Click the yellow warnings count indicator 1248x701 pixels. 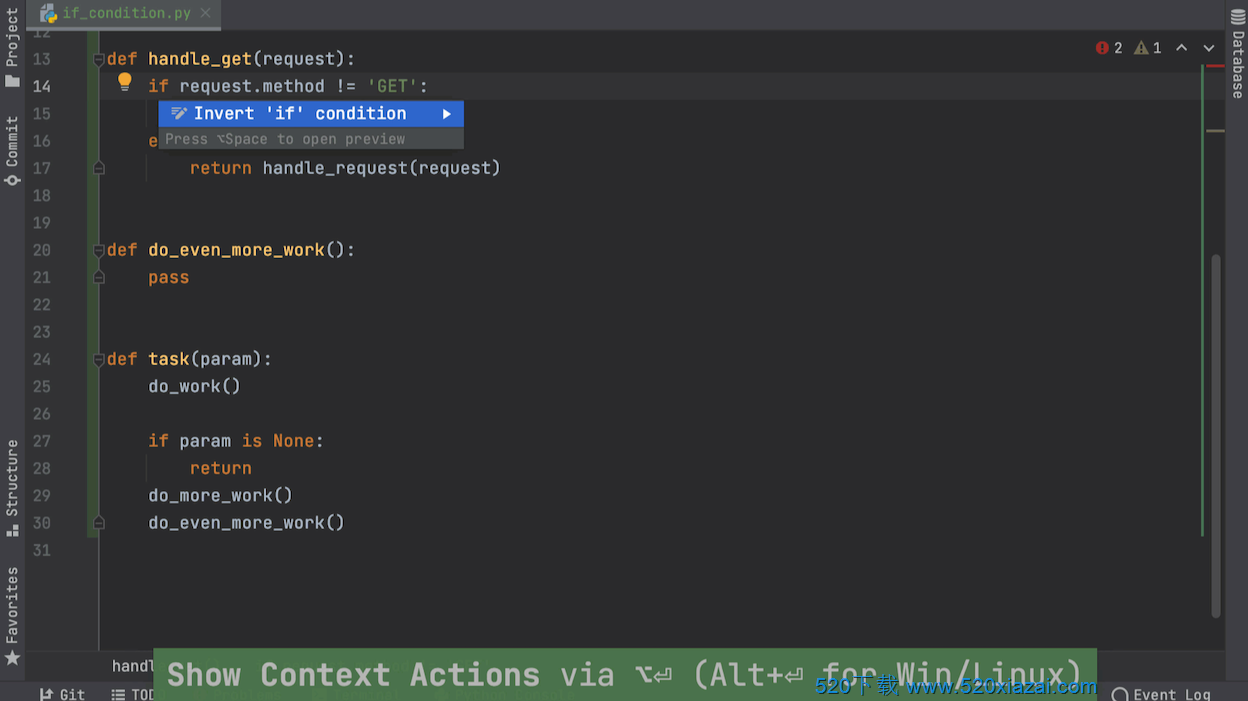1148,48
